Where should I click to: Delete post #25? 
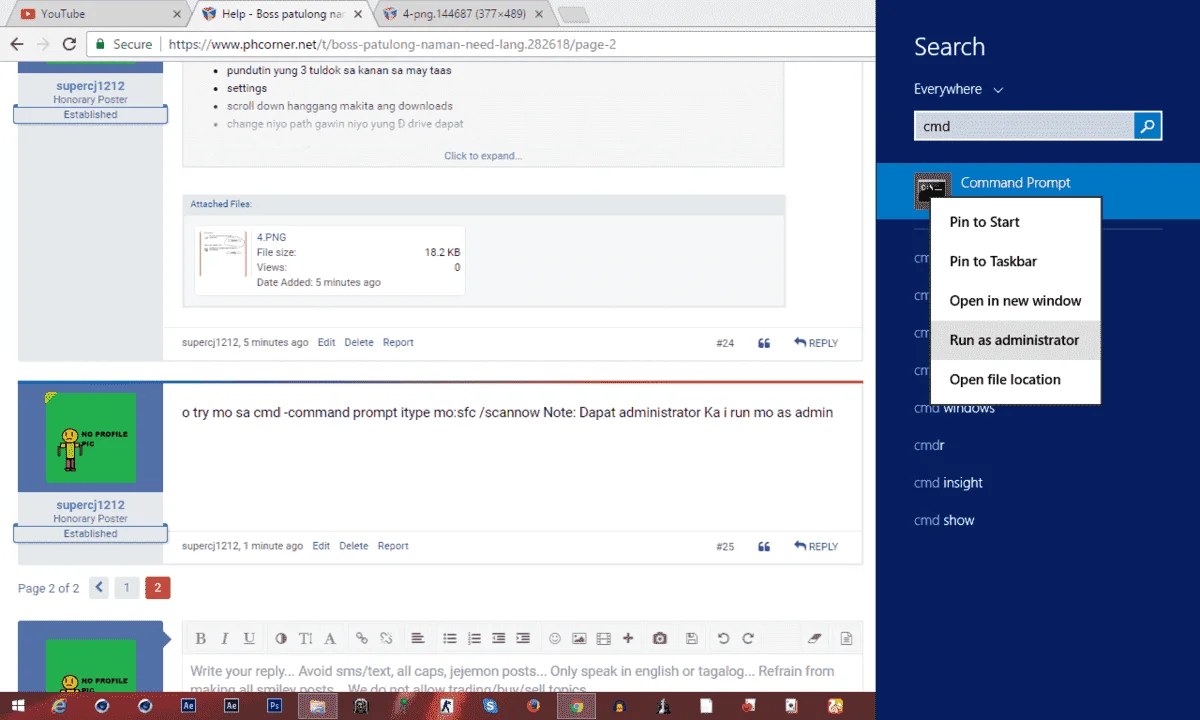353,546
